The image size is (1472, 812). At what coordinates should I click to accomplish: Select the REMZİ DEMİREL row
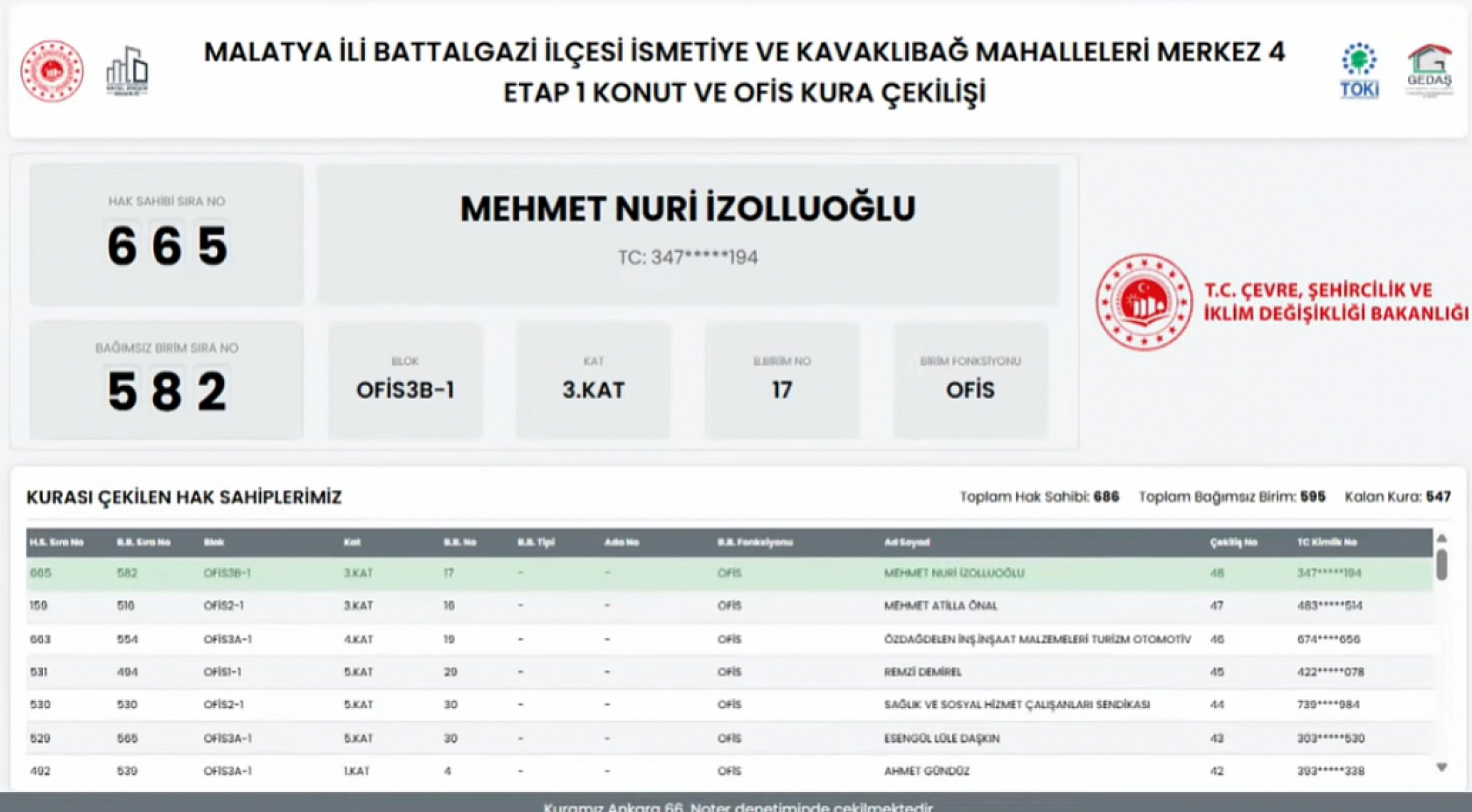tap(613, 671)
